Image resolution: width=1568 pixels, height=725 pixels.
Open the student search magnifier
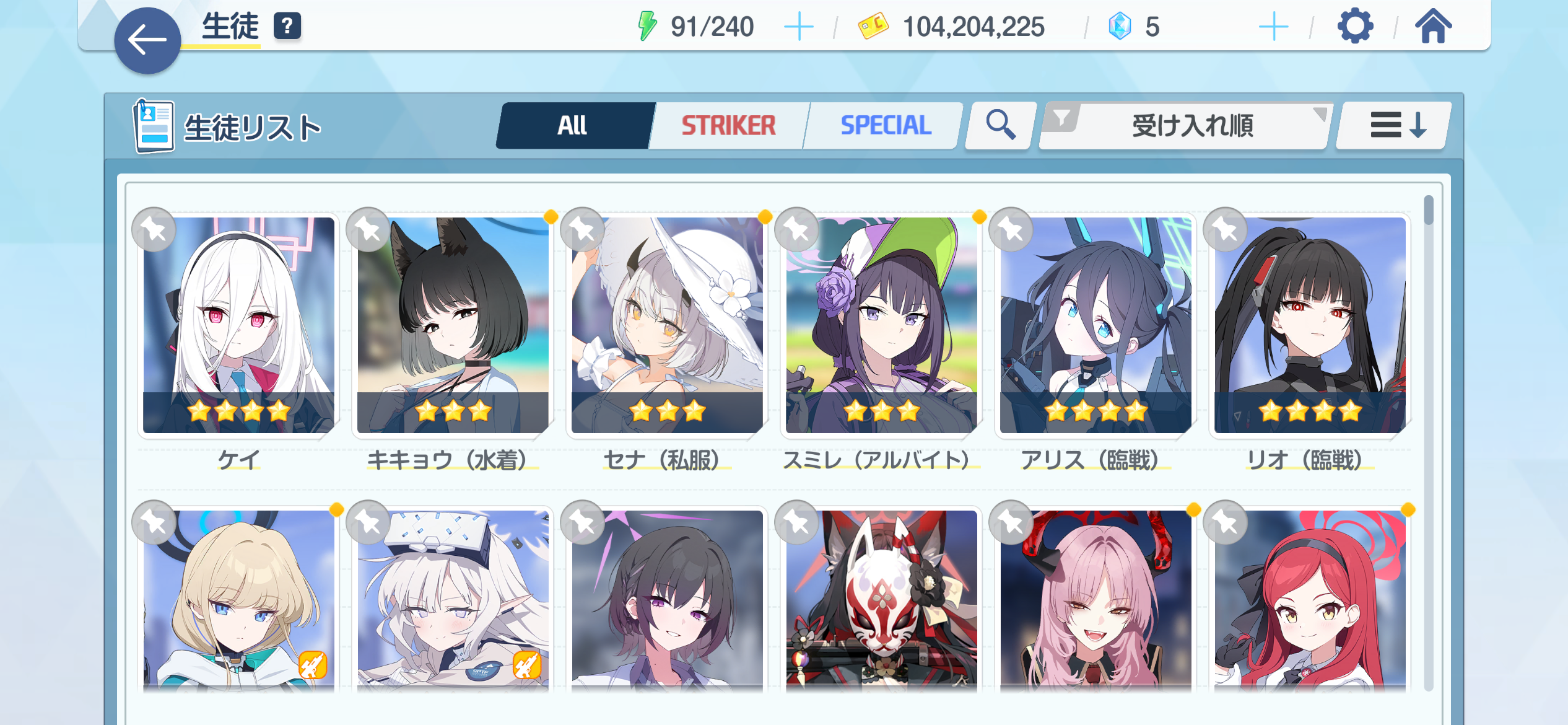point(1000,125)
